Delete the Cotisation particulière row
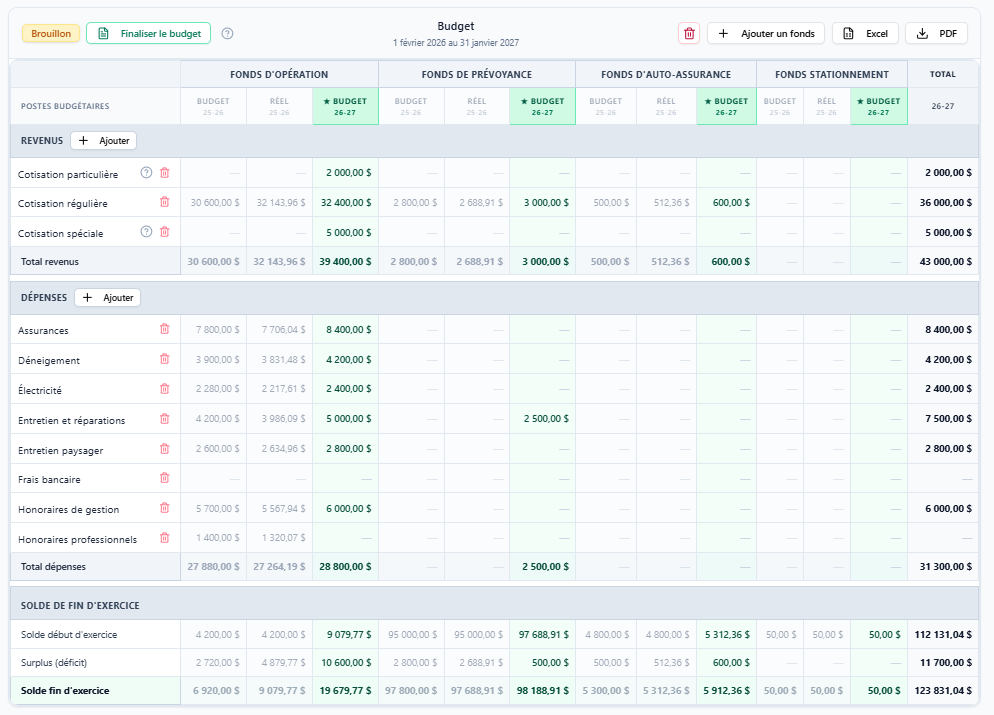994x715 pixels. tap(165, 172)
